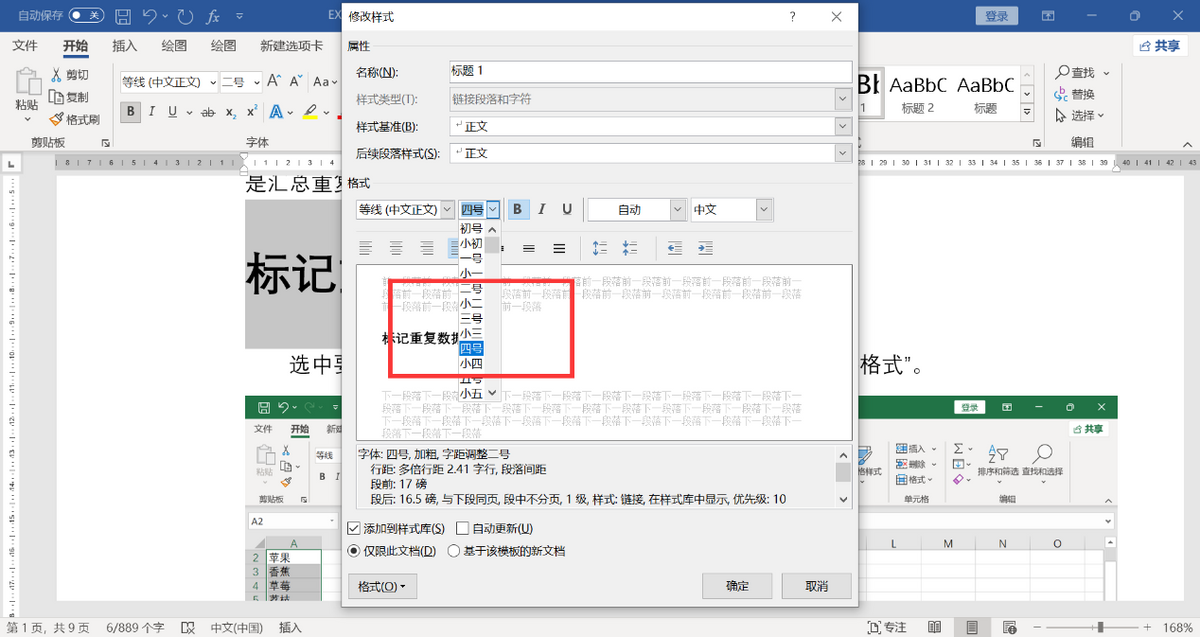Open the 文件 ribbon tab
This screenshot has width=1200, height=637.
[25, 46]
